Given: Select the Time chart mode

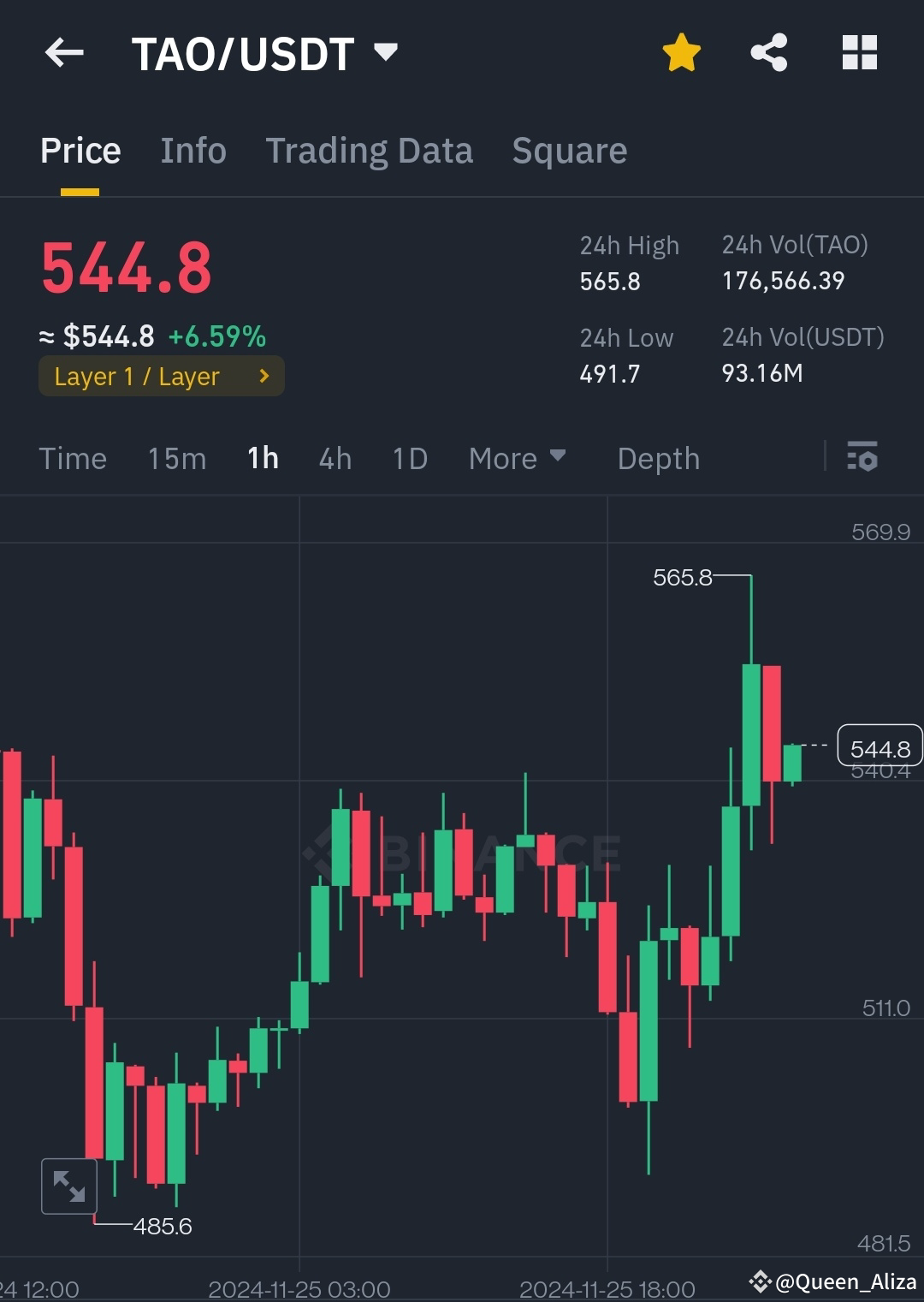Looking at the screenshot, I should (x=73, y=458).
